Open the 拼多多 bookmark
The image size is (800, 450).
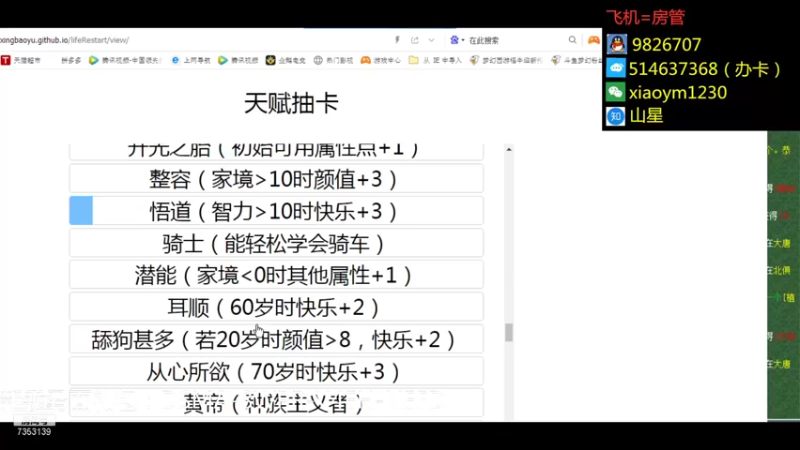[x=71, y=60]
